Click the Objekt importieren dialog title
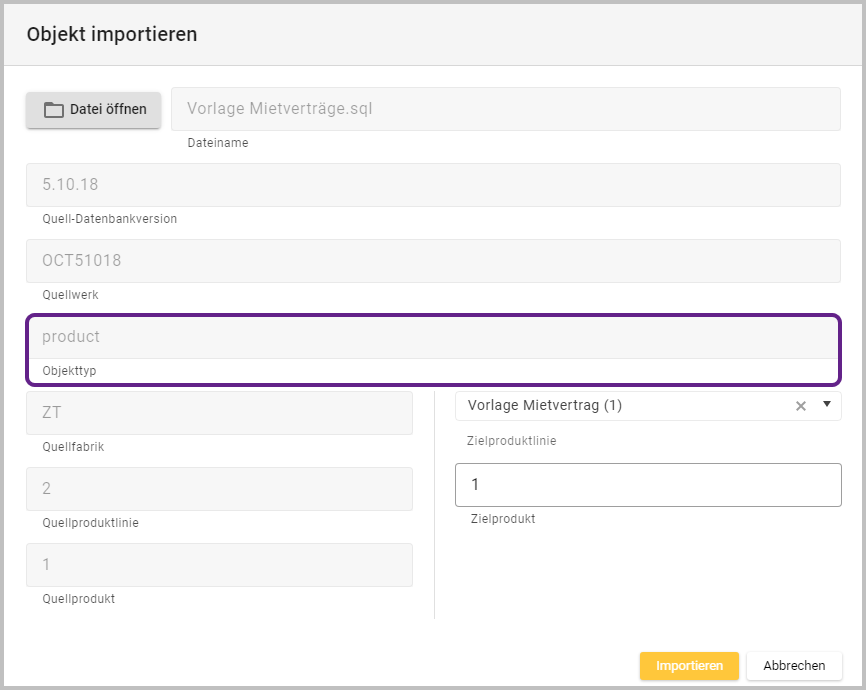This screenshot has width=866, height=690. pos(112,34)
